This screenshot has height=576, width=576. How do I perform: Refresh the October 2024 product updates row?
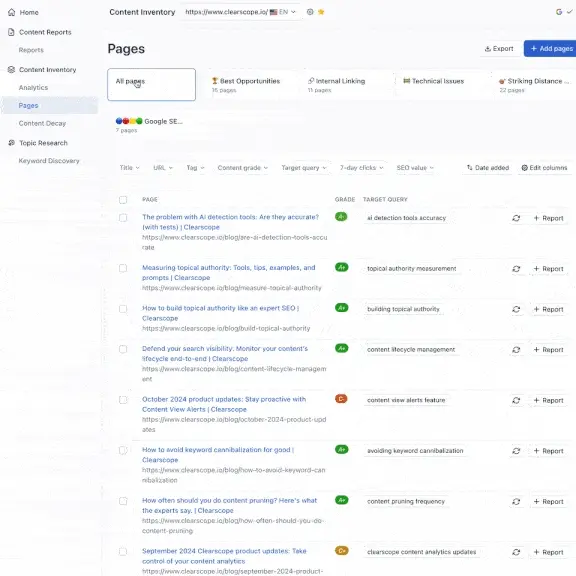coord(516,400)
